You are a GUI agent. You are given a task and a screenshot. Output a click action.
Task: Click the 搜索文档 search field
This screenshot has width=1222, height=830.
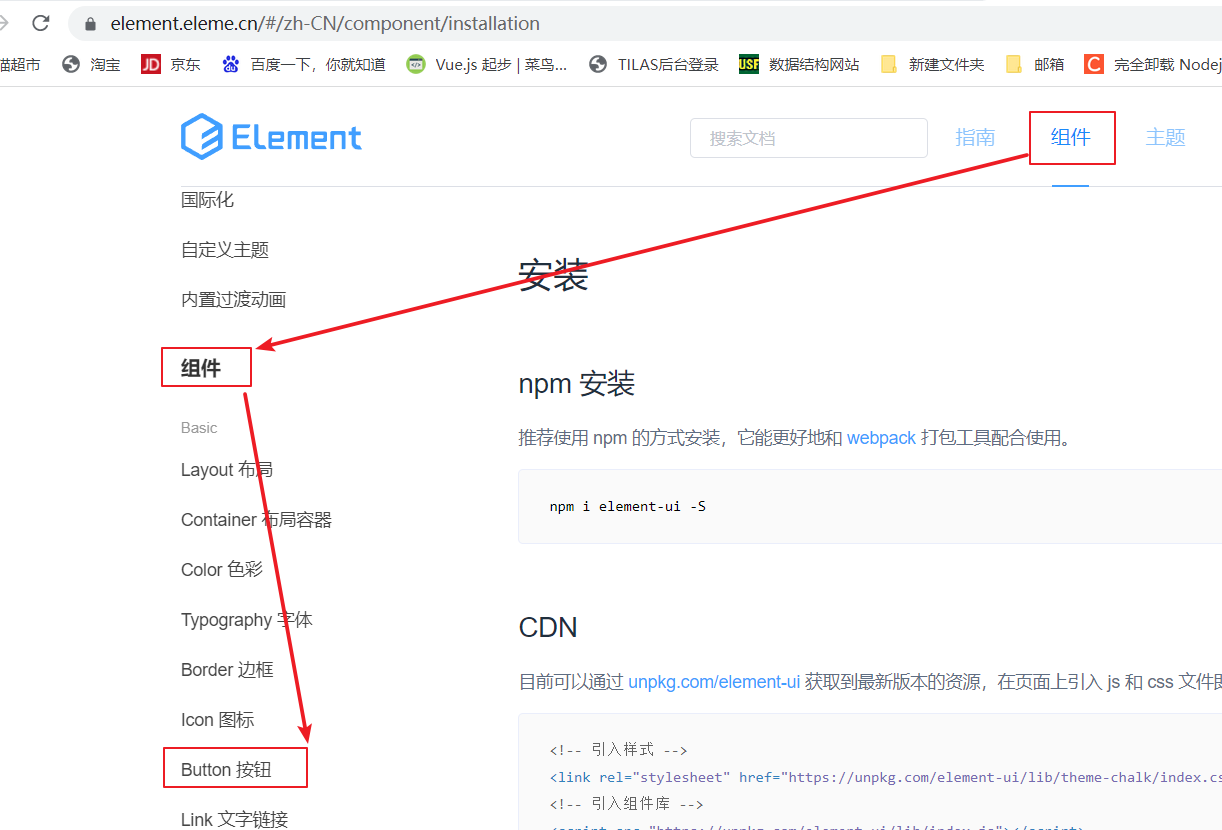click(x=808, y=138)
